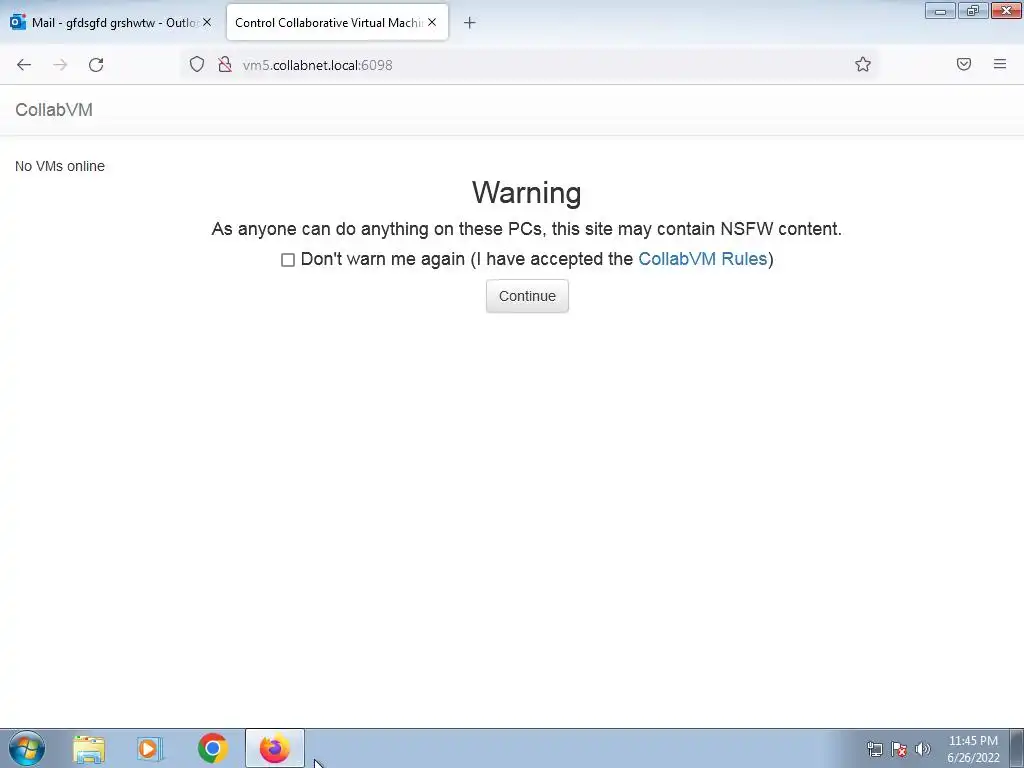
Task: Click the Show desktop strip
Action: coord(1017,748)
